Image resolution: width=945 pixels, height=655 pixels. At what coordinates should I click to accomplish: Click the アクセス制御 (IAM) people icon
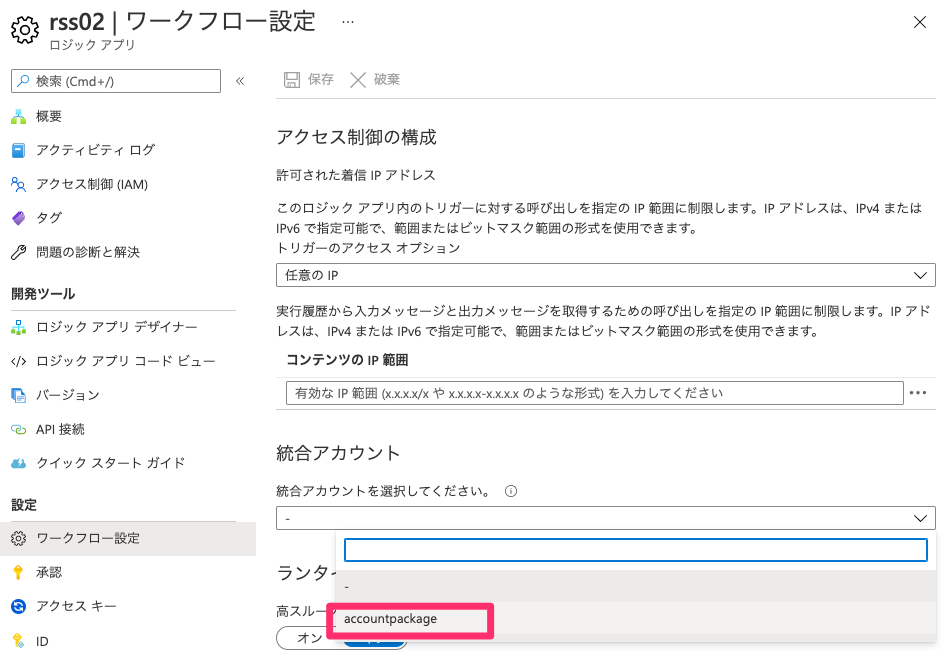18,184
